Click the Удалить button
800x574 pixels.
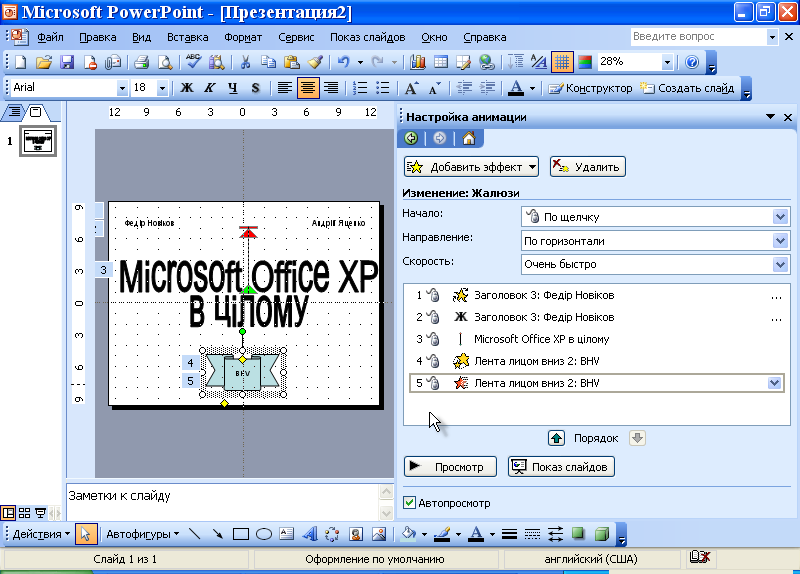[x=588, y=167]
